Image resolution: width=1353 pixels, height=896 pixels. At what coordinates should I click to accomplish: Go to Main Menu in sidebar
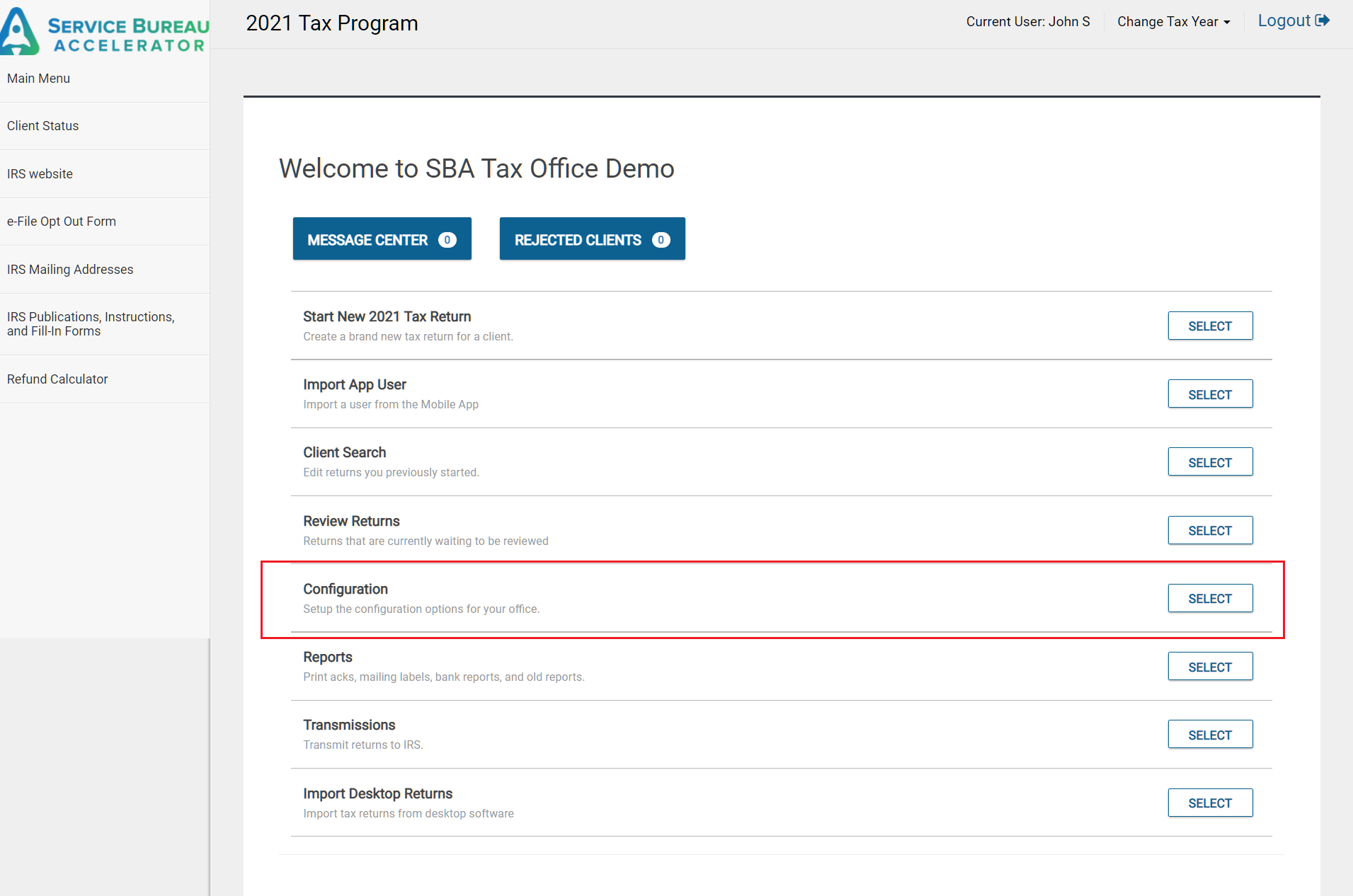(38, 79)
